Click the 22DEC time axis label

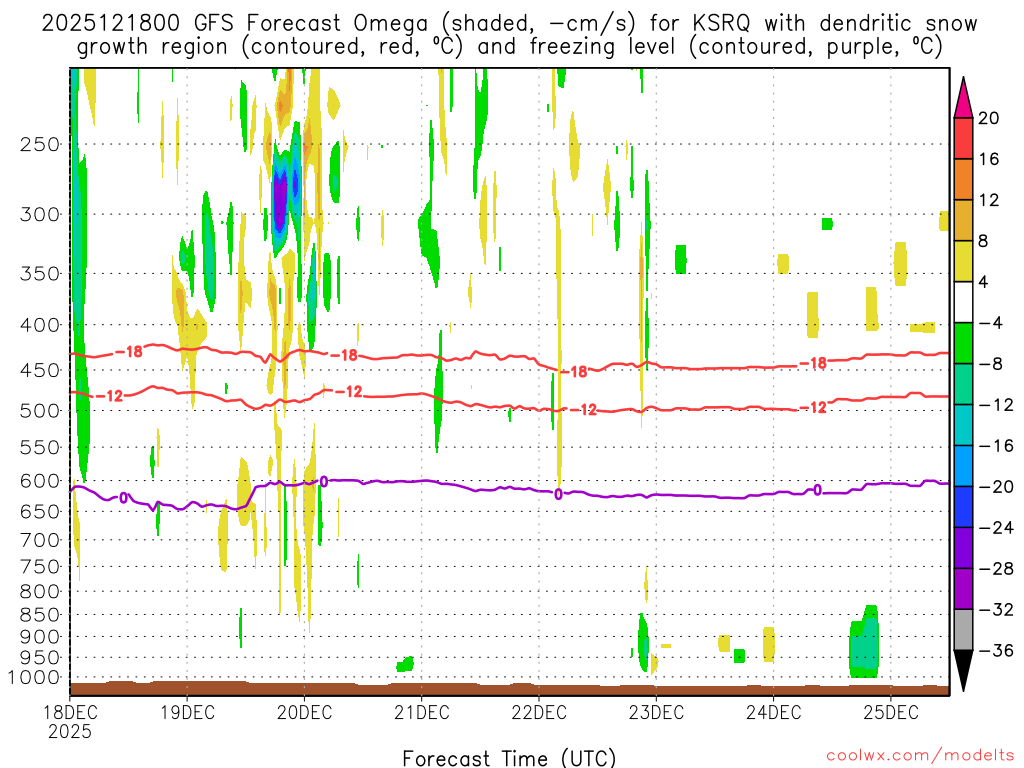[539, 712]
